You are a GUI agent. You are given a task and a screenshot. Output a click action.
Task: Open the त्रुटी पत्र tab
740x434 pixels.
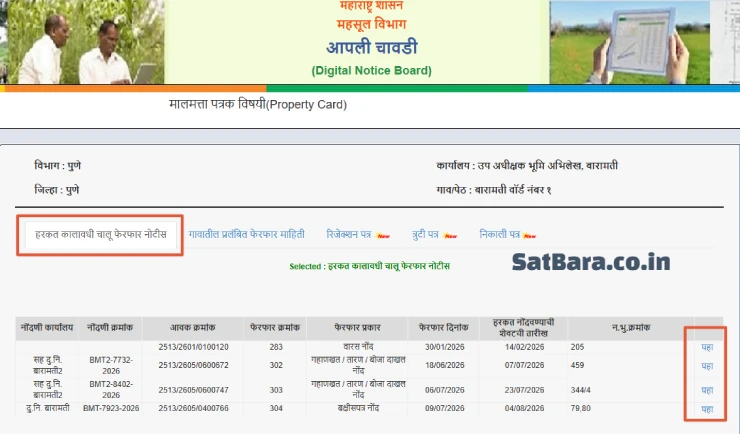tap(425, 234)
